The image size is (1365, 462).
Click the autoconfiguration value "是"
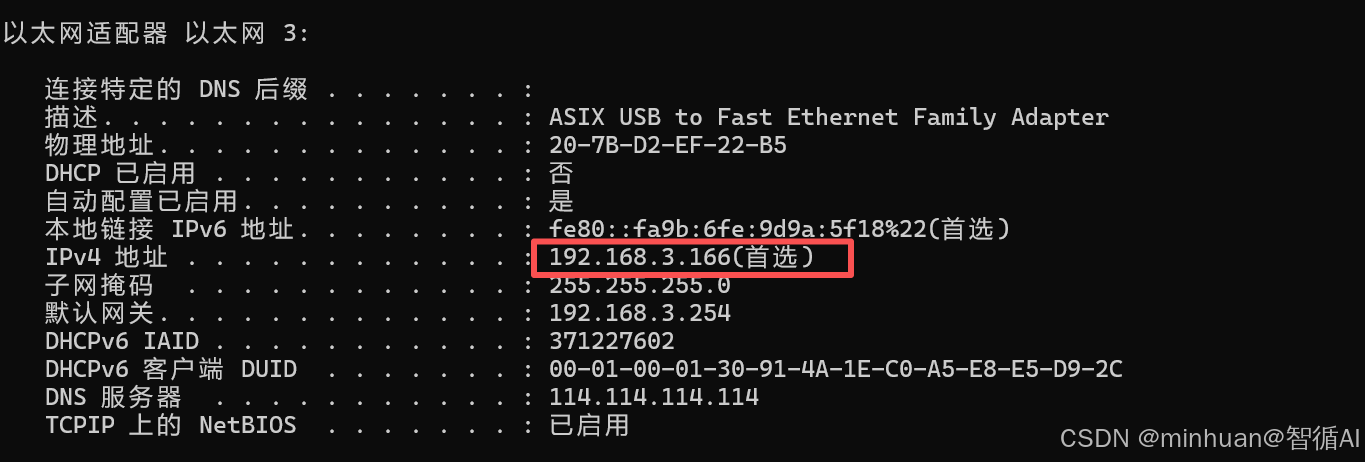click(561, 202)
